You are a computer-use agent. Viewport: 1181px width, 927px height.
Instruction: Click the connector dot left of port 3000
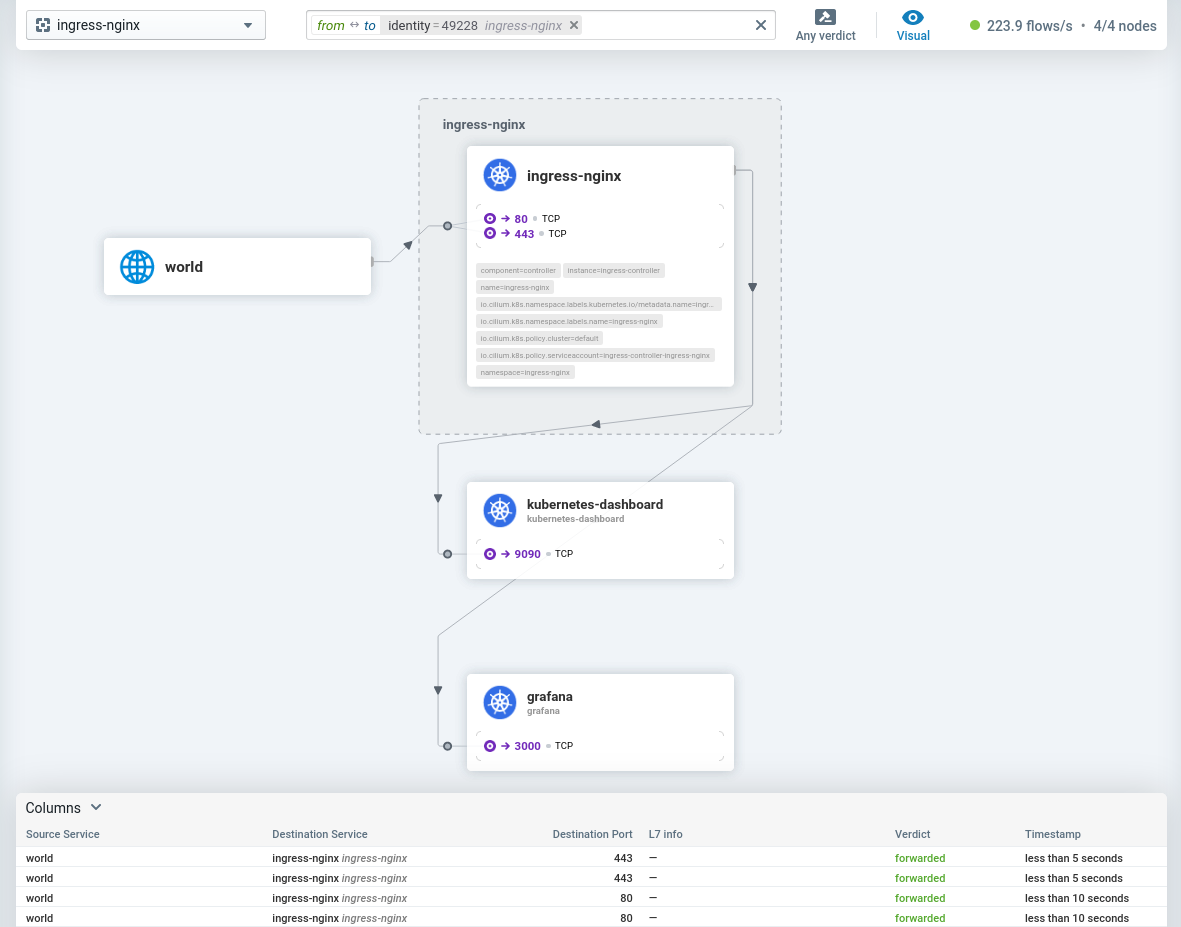click(447, 746)
